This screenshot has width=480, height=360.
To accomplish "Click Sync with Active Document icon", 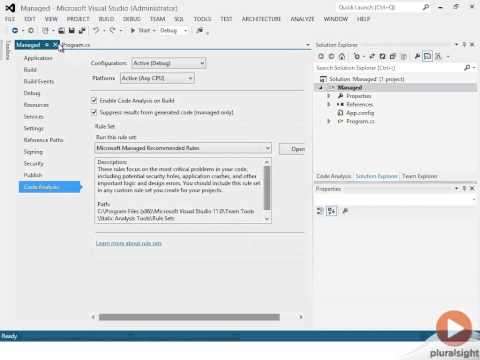I will click(372, 56).
